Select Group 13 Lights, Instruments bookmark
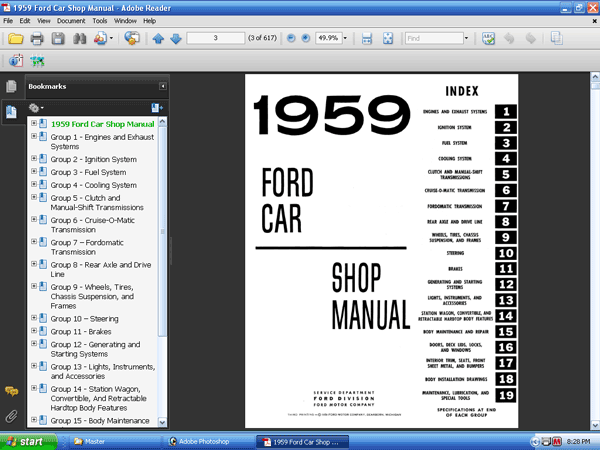 coord(103,371)
